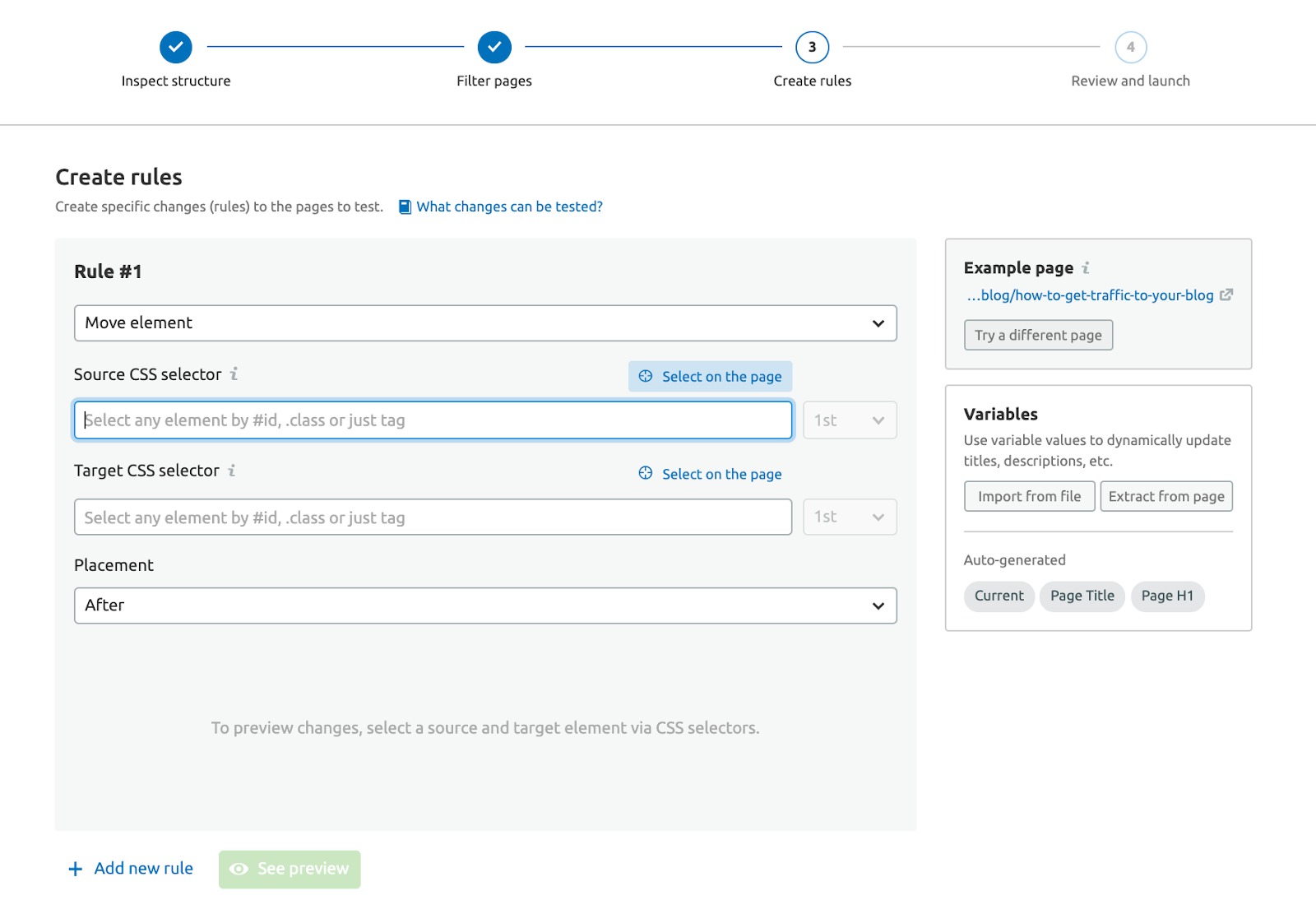Open the Target selector 1st occurrence dropdown
Image resolution: width=1316 pixels, height=914 pixels.
[x=850, y=517]
